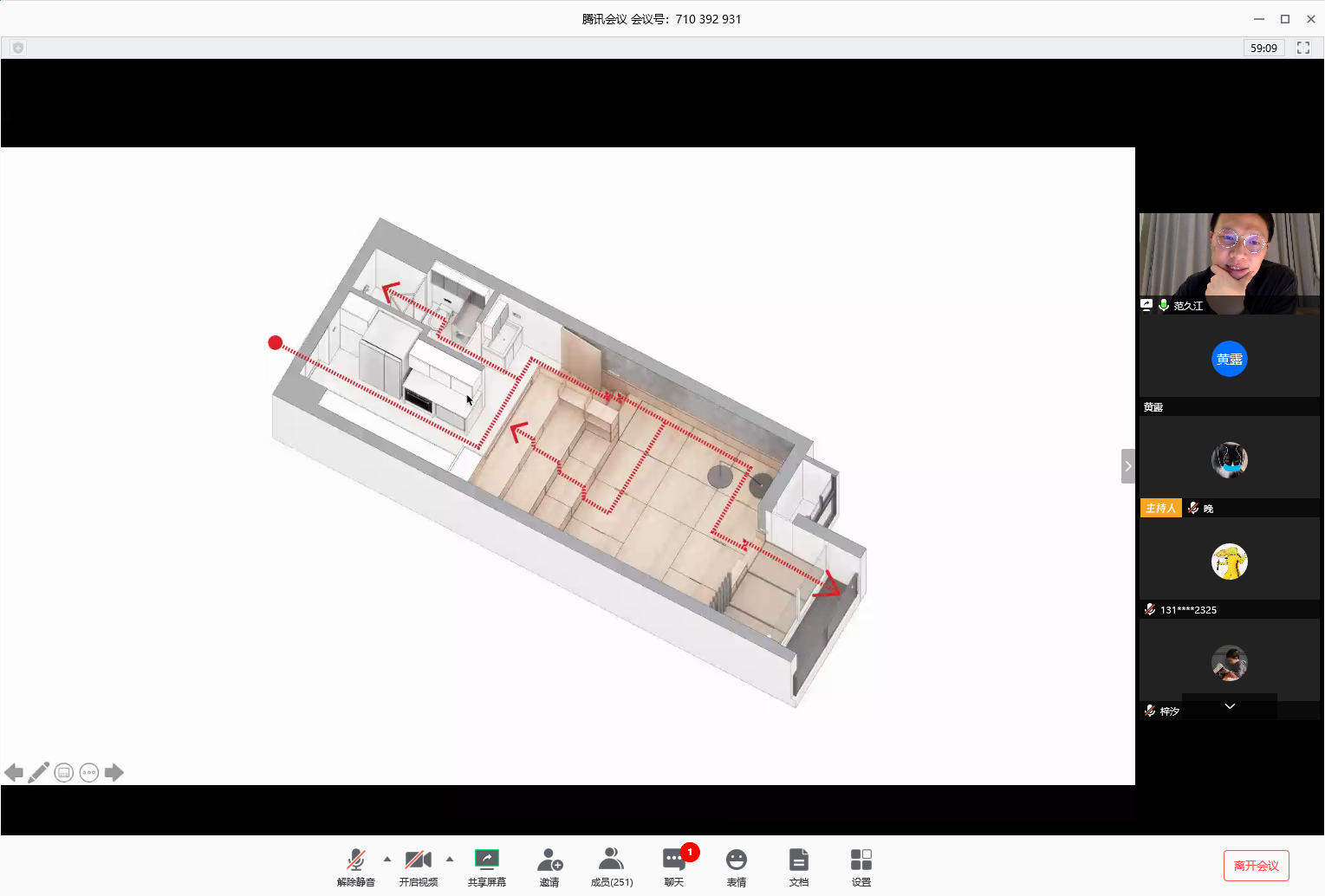This screenshot has width=1325, height=896.
Task: Select 范久江 video thumbnail
Action: click(1229, 263)
